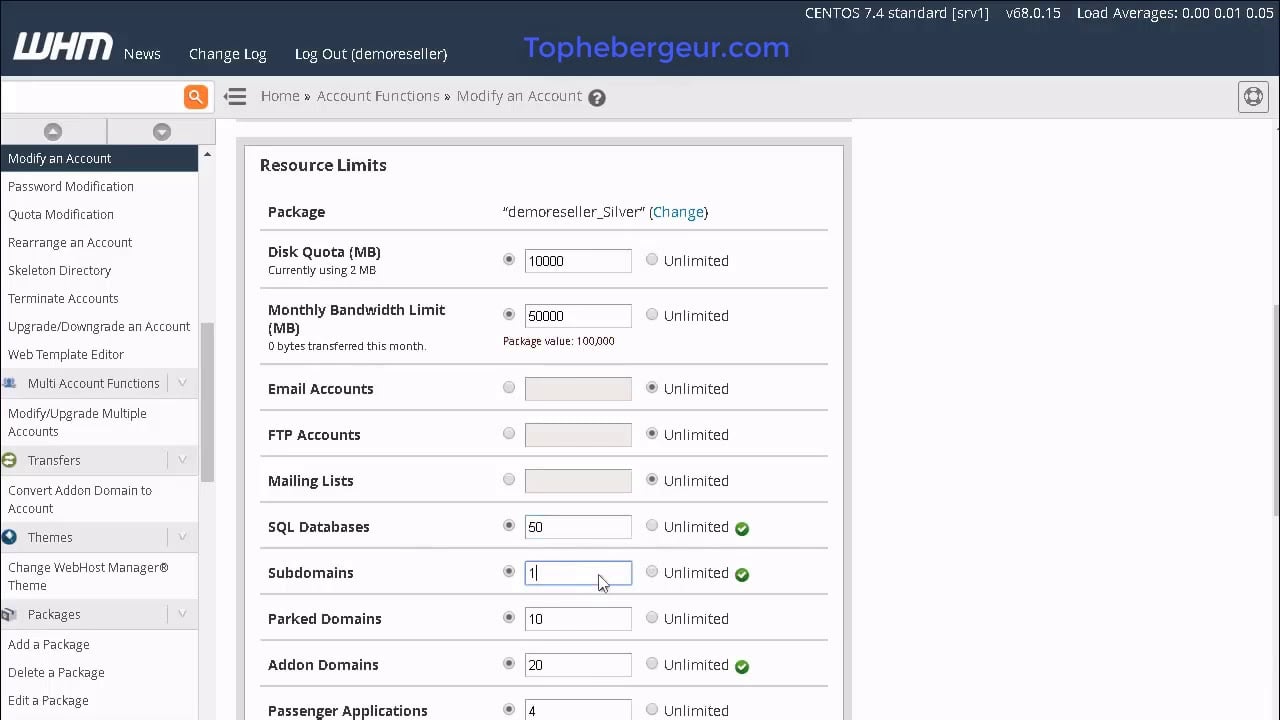
Task: Click the WHM logo
Action: [x=62, y=46]
